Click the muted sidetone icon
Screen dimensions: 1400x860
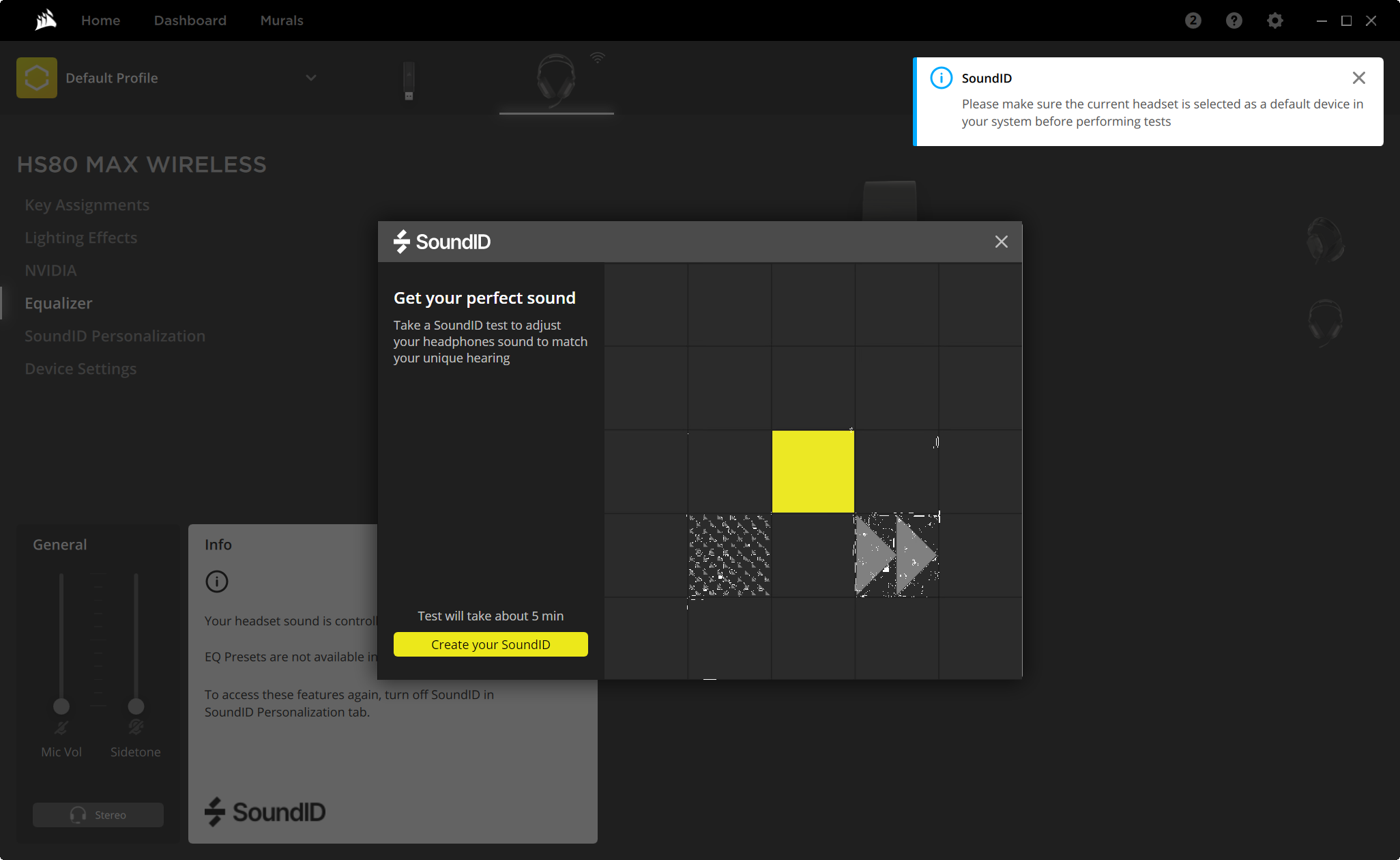point(136,728)
